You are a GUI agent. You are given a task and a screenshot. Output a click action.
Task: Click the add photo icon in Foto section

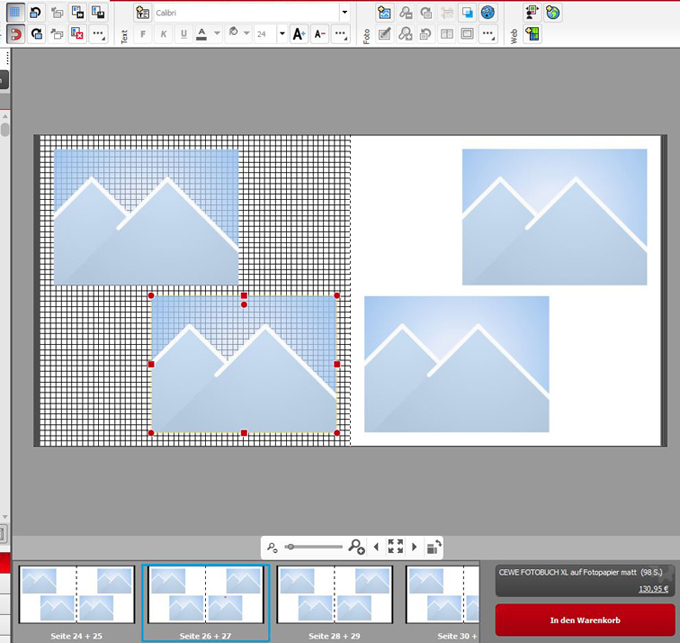point(384,13)
